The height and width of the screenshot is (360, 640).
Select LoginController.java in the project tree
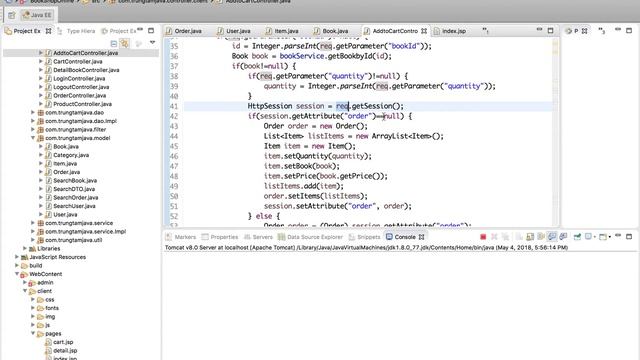pyautogui.click(x=79, y=78)
